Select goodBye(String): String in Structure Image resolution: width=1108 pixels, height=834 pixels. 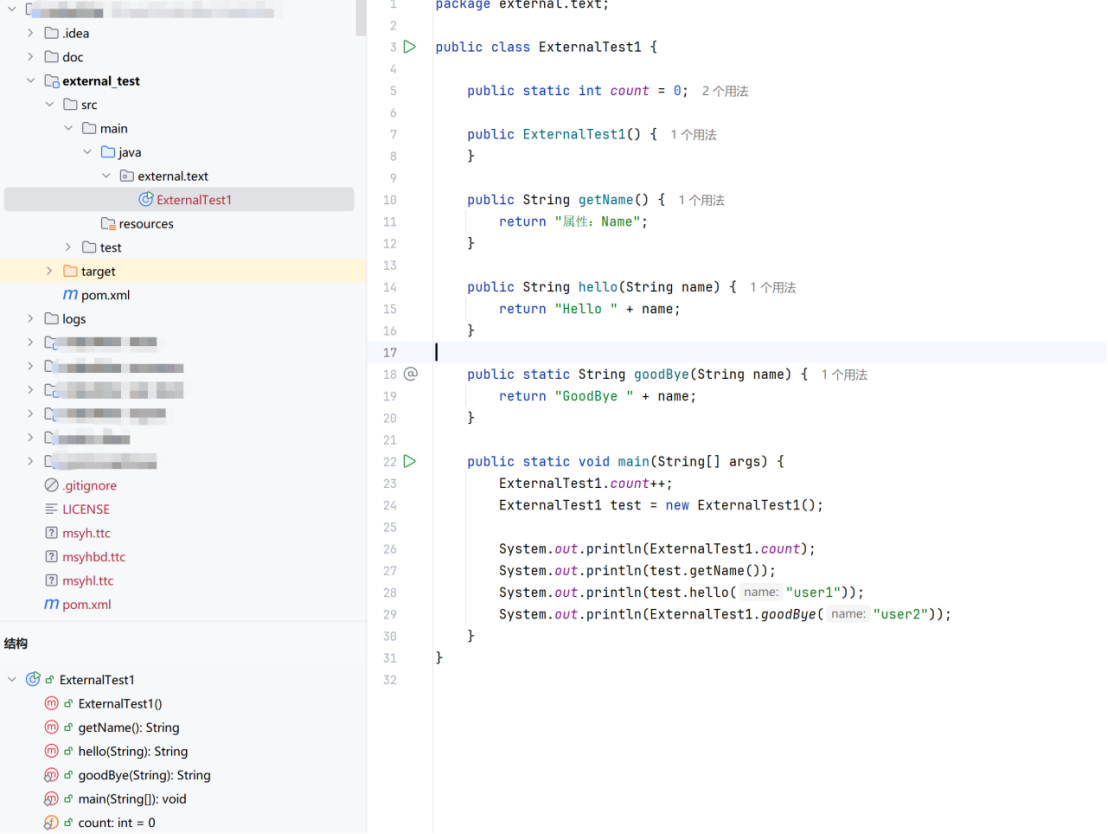click(144, 775)
